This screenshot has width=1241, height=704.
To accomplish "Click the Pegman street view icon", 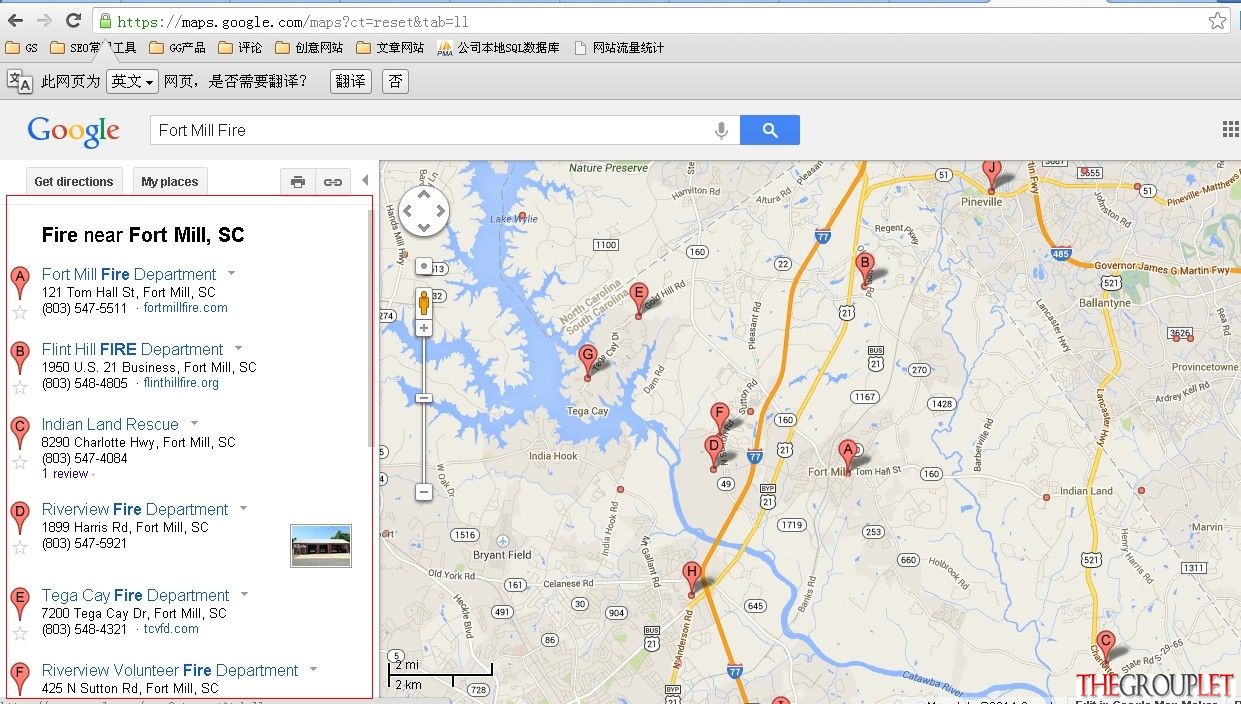I will 424,301.
